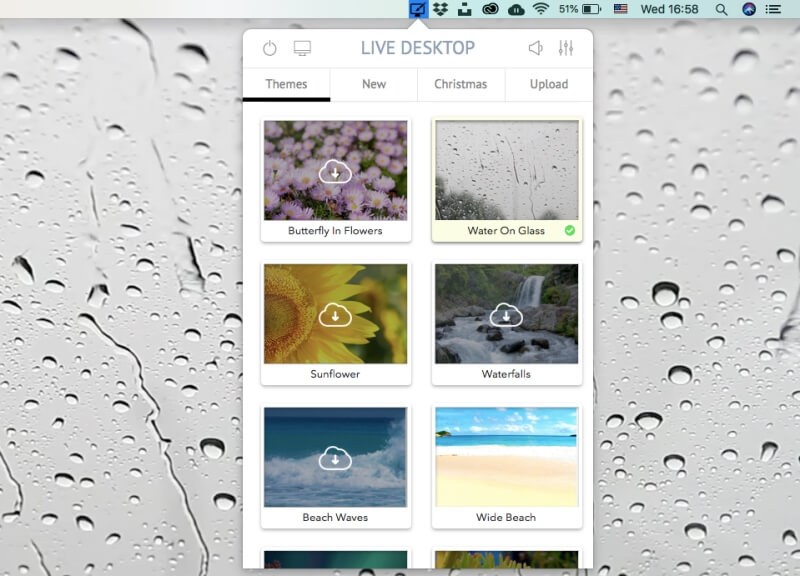This screenshot has width=800, height=576.
Task: Open the Christmas tab
Action: [x=461, y=84]
